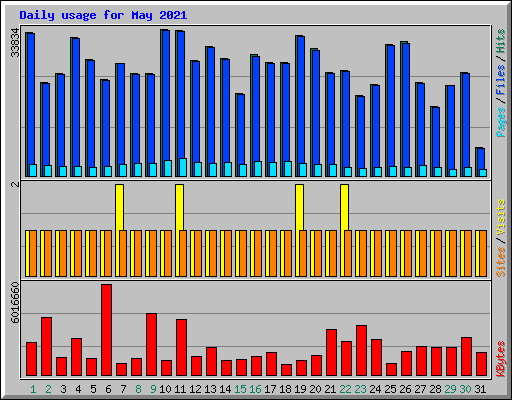
Task: Select the orange Sites bar for day 15
Action: pyautogui.click(x=243, y=253)
